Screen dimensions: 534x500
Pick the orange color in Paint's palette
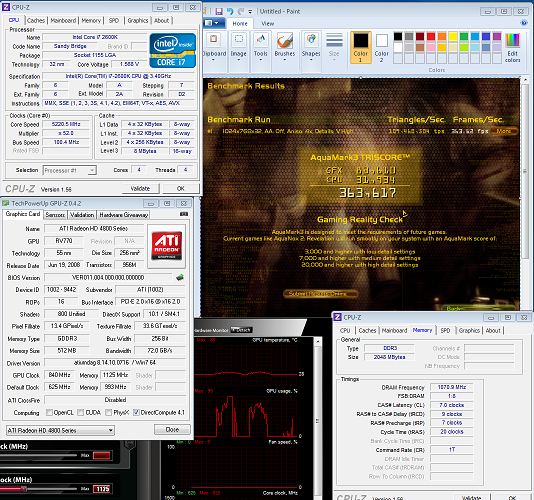442,36
